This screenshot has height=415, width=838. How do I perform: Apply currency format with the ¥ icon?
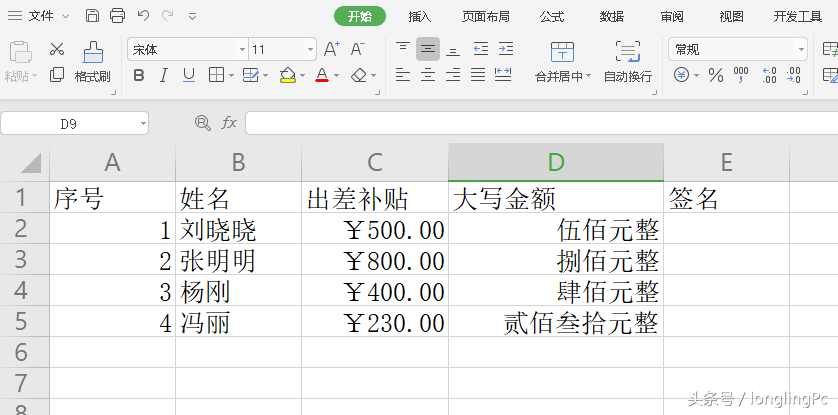tap(681, 75)
